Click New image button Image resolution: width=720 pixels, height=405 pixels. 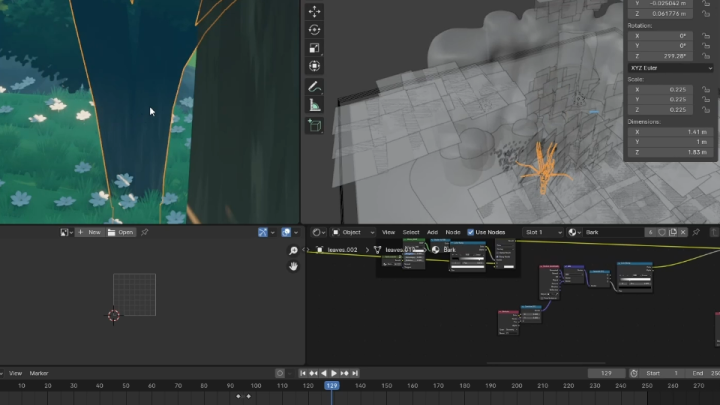[90, 232]
